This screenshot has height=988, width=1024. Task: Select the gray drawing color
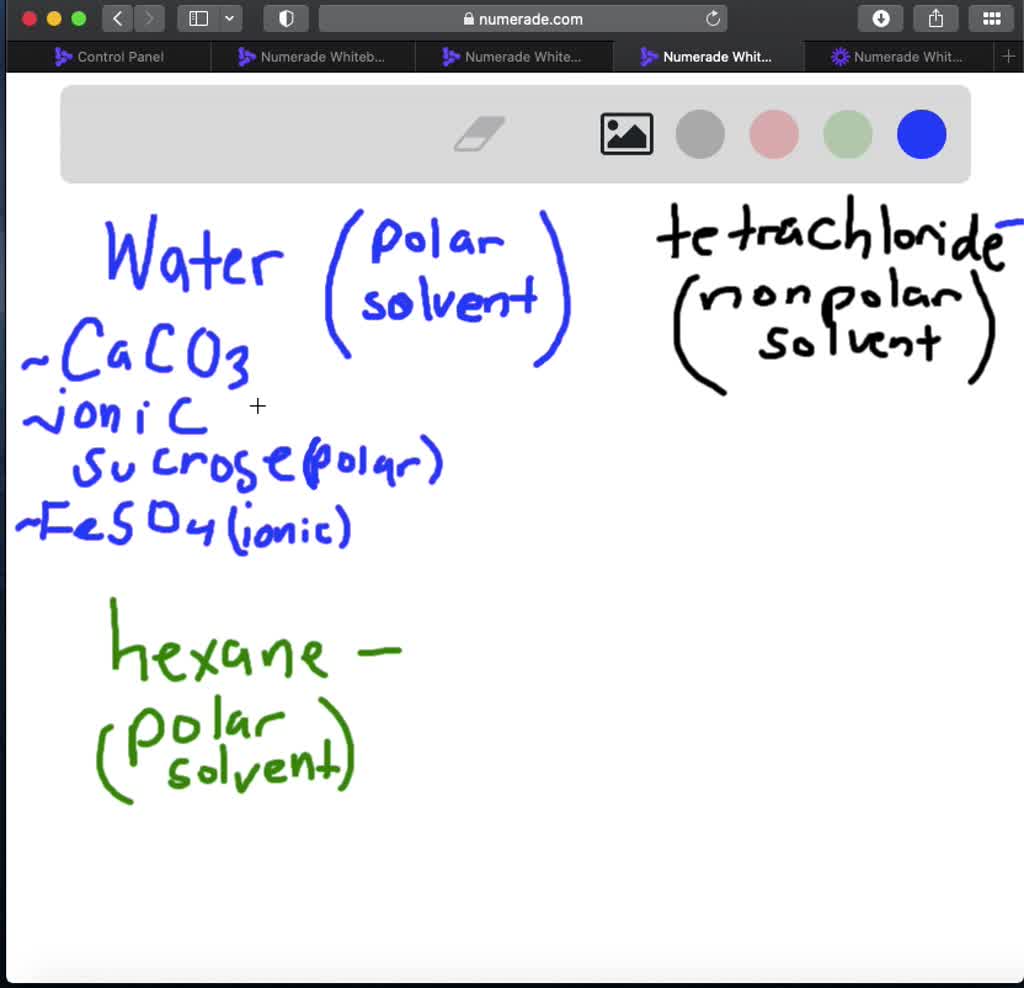coord(699,134)
